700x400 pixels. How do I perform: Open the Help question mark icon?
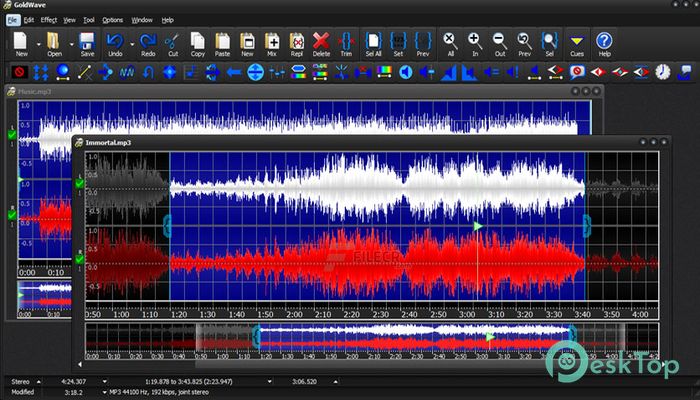pyautogui.click(x=604, y=44)
